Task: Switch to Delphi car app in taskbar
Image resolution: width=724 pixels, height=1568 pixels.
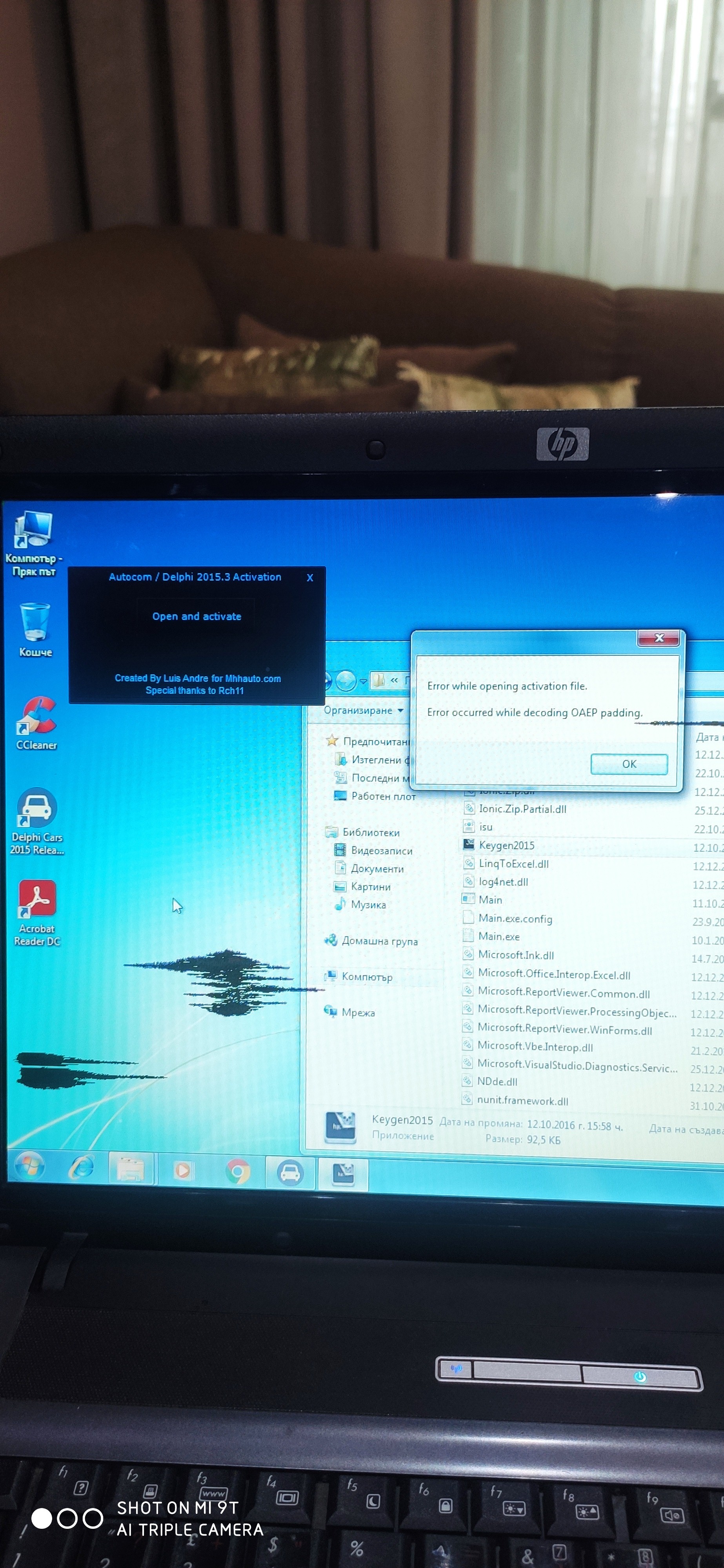Action: 291,1172
